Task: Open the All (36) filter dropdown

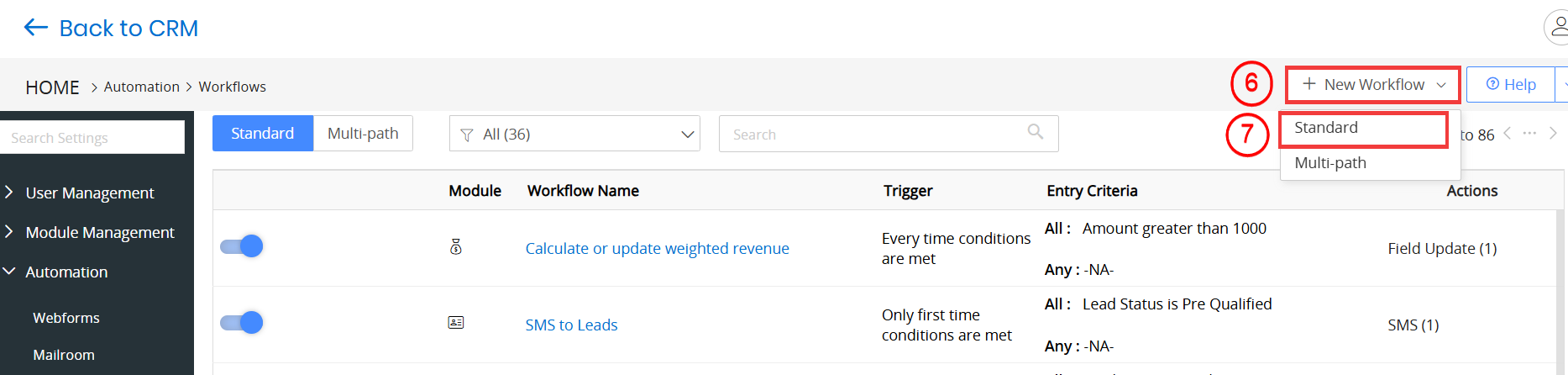Action: tap(575, 134)
